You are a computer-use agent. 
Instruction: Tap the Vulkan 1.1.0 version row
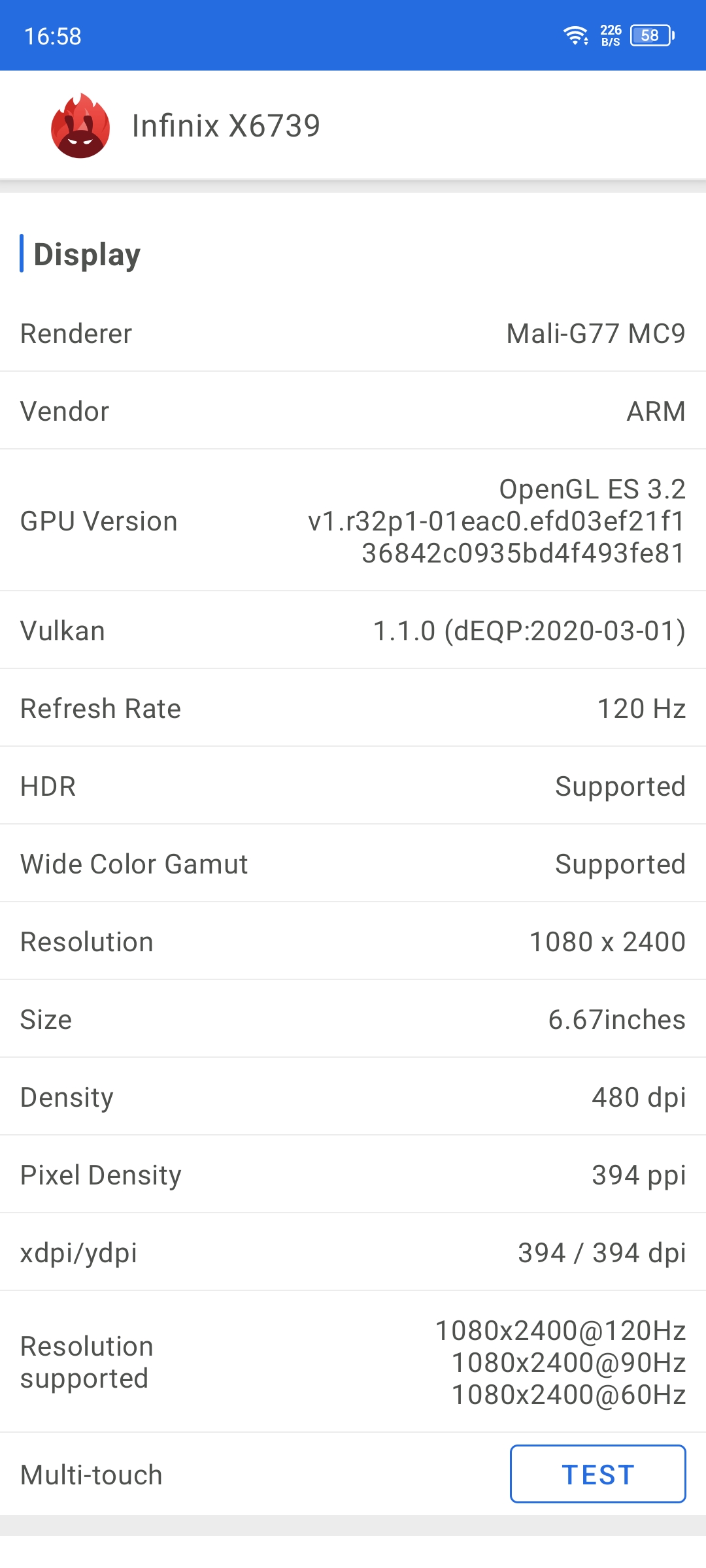[353, 630]
